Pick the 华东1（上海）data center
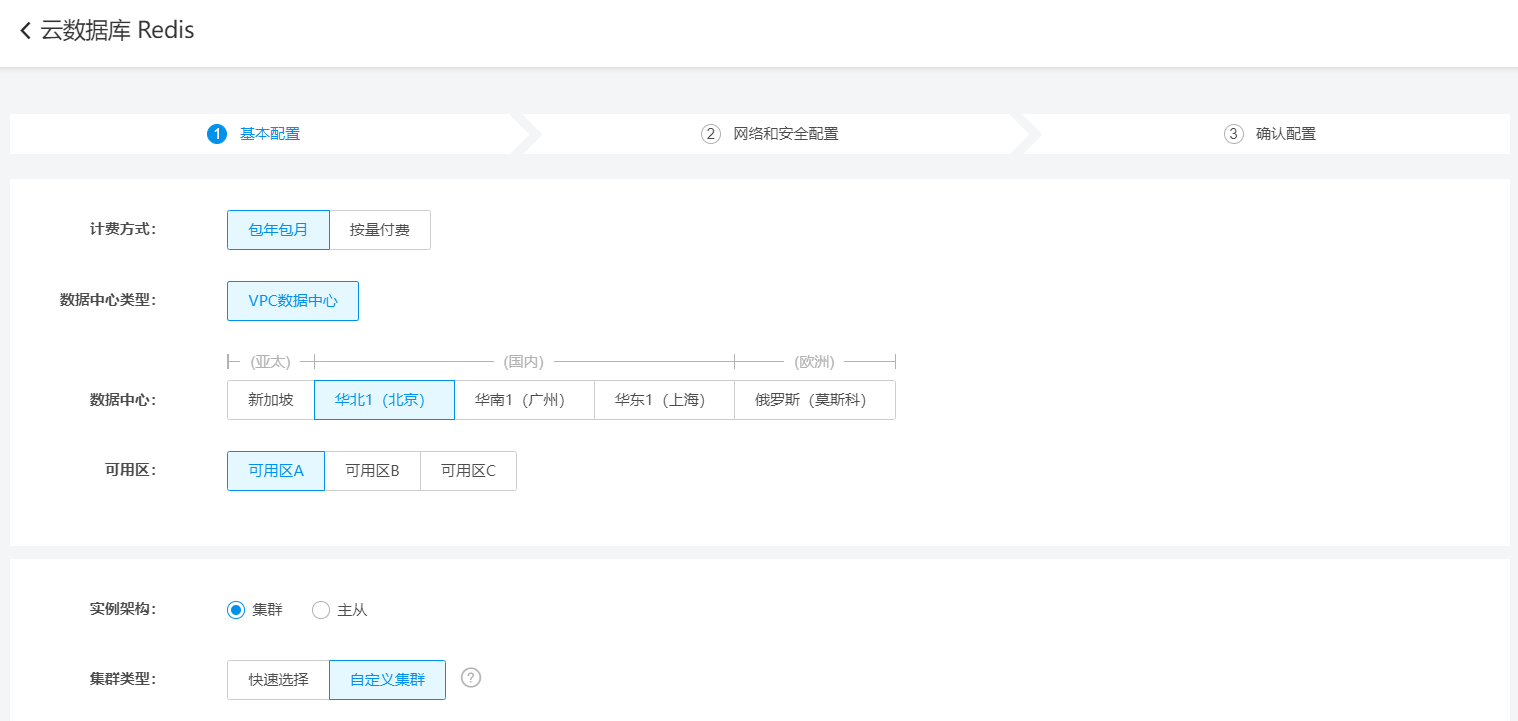Image resolution: width=1518 pixels, height=721 pixels. tap(664, 400)
